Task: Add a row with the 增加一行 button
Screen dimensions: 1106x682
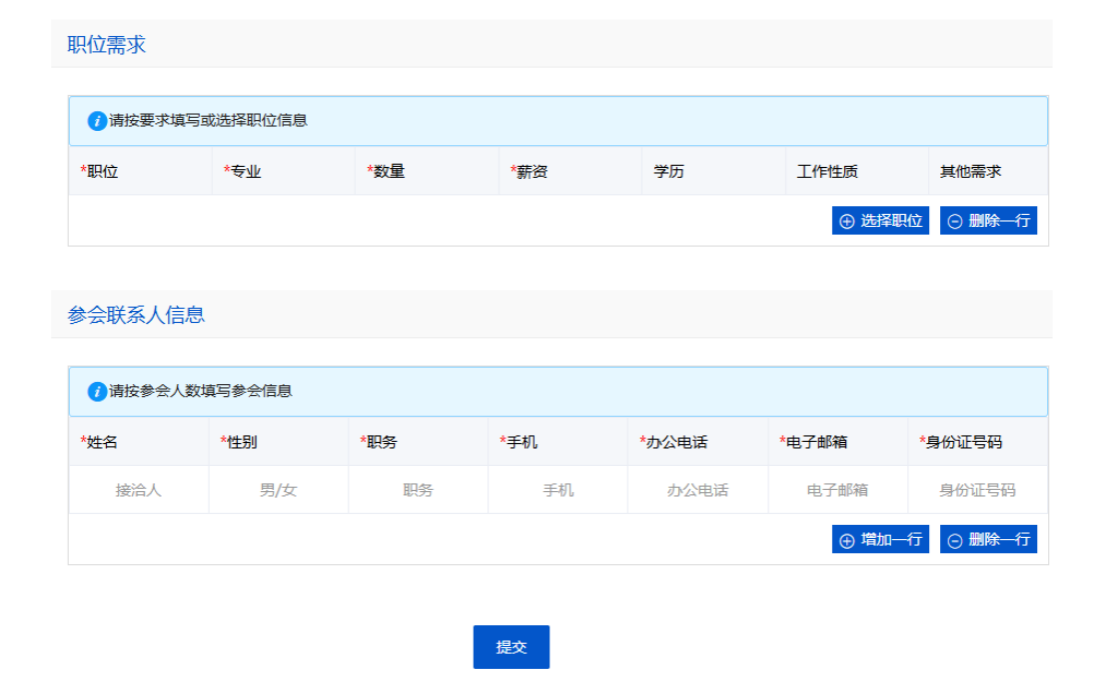Action: tap(880, 540)
